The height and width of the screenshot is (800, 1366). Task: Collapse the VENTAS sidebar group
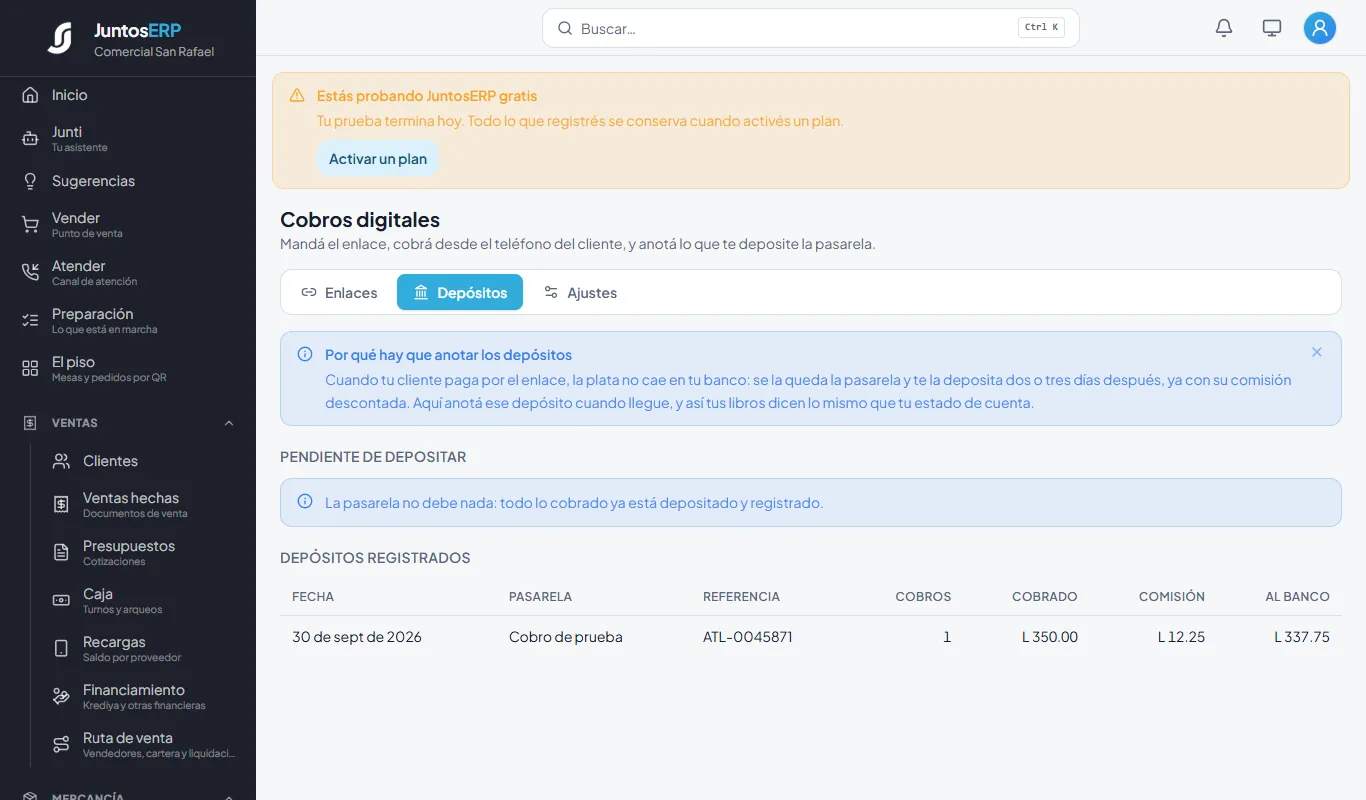(128, 423)
